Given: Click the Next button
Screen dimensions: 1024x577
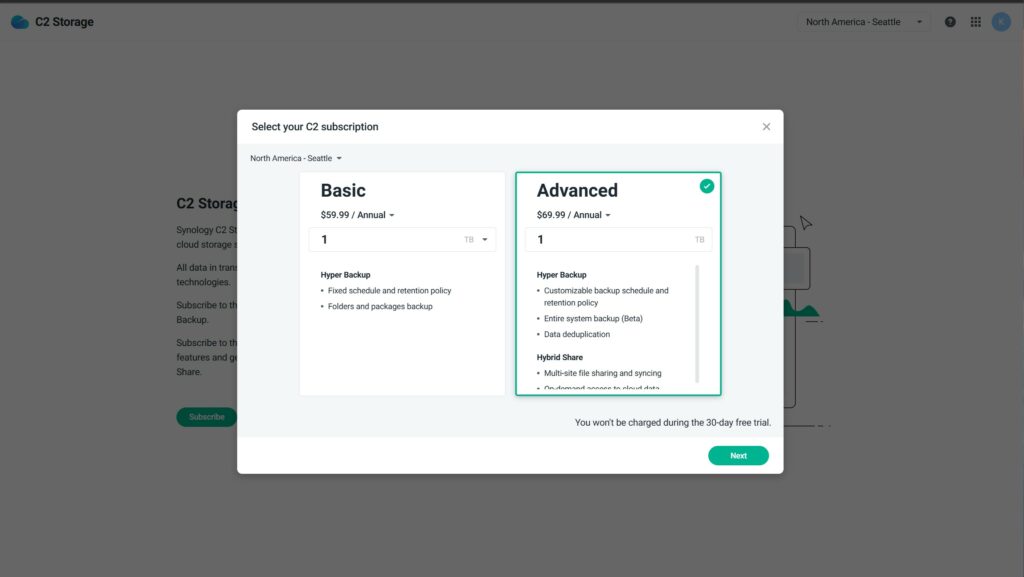Looking at the screenshot, I should (x=738, y=456).
